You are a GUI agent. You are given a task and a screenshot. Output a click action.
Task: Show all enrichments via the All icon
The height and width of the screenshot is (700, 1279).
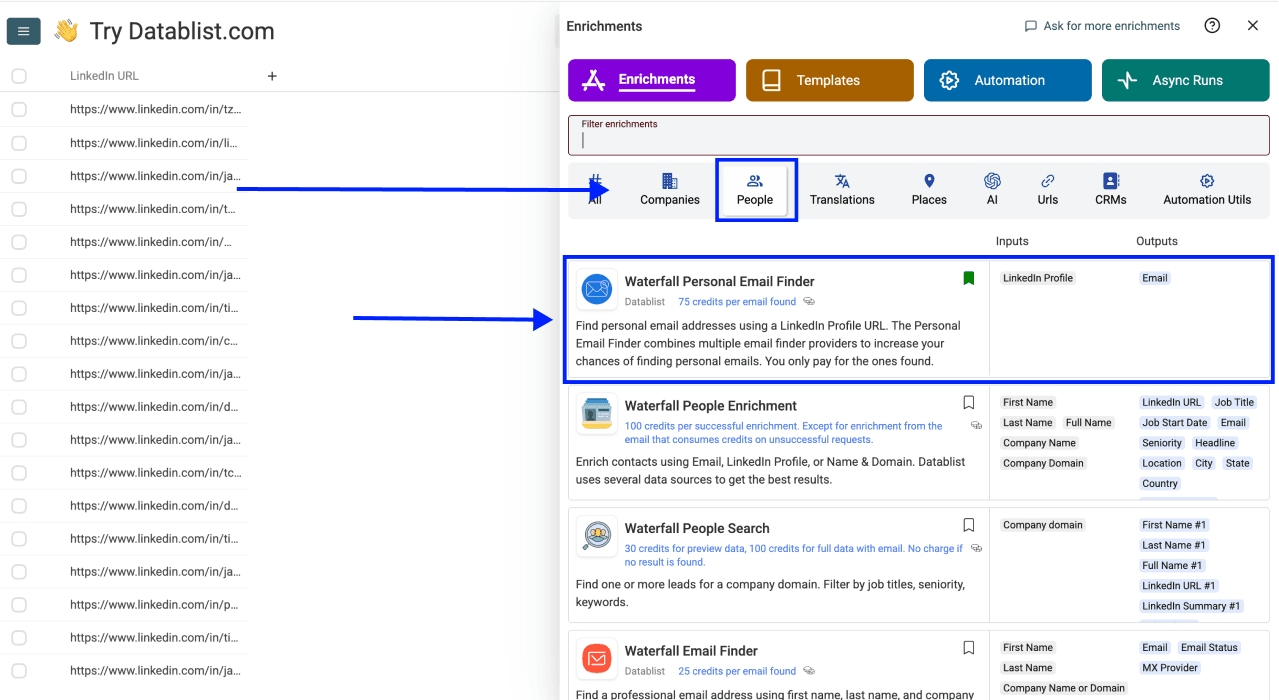[596, 188]
